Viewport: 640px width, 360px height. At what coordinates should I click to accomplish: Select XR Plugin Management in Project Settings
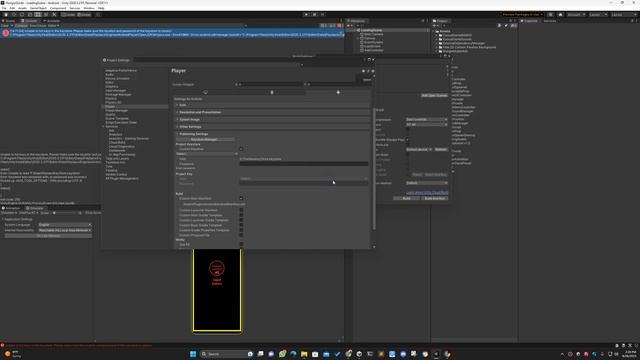[122, 178]
